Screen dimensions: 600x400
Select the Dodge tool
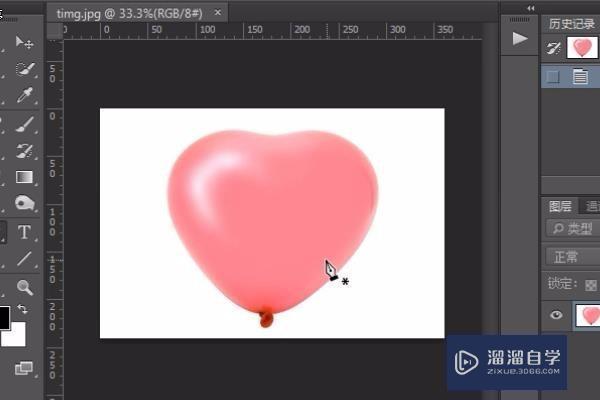24,203
